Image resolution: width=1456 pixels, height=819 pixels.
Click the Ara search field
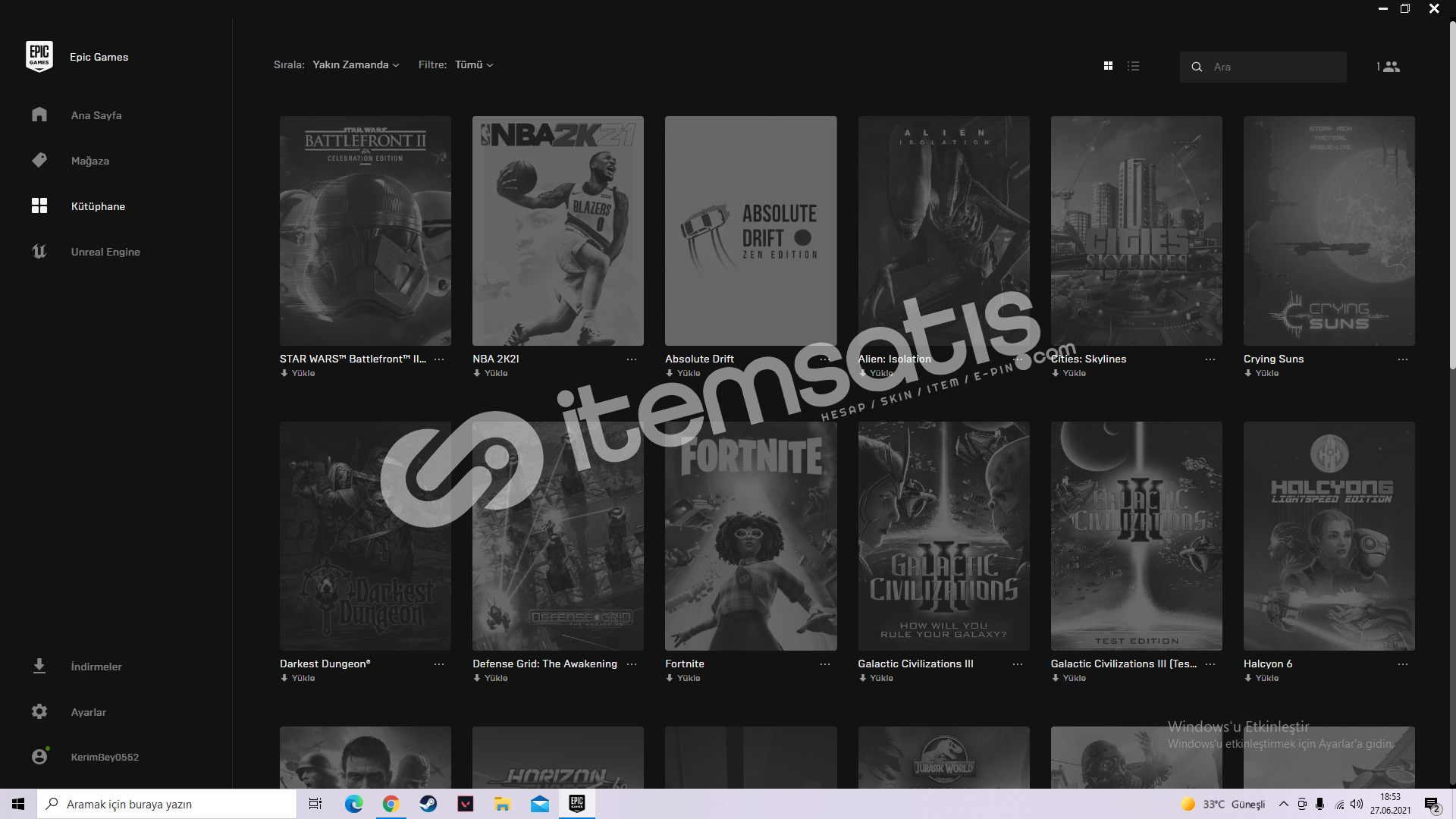click(1263, 67)
